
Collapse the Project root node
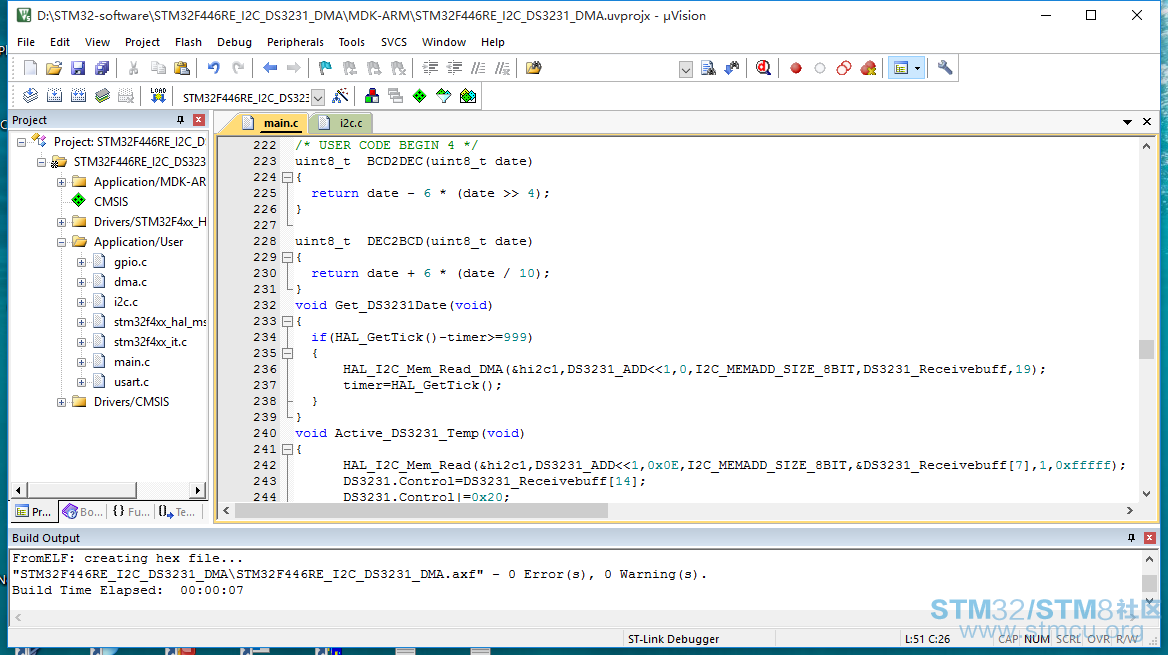point(22,142)
